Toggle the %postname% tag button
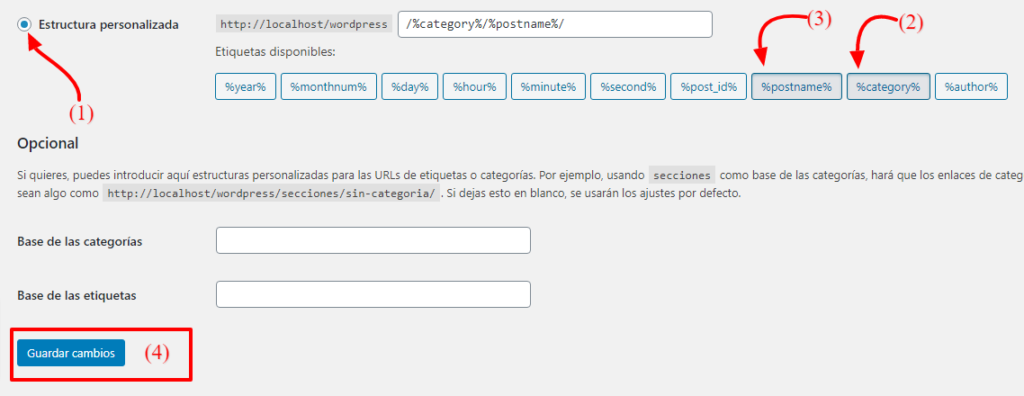 click(x=796, y=86)
